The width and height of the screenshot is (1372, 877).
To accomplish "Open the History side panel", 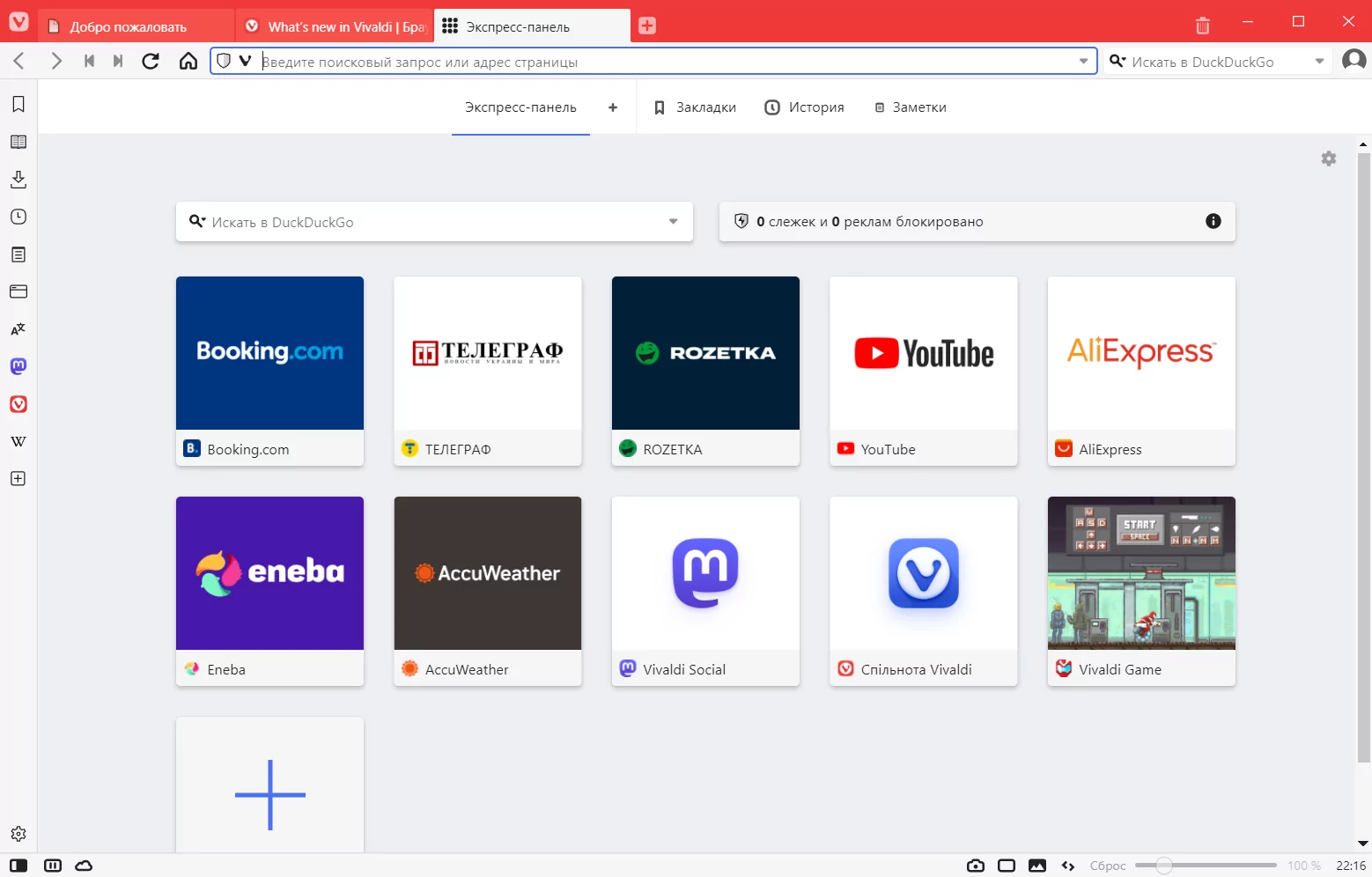I will (18, 217).
